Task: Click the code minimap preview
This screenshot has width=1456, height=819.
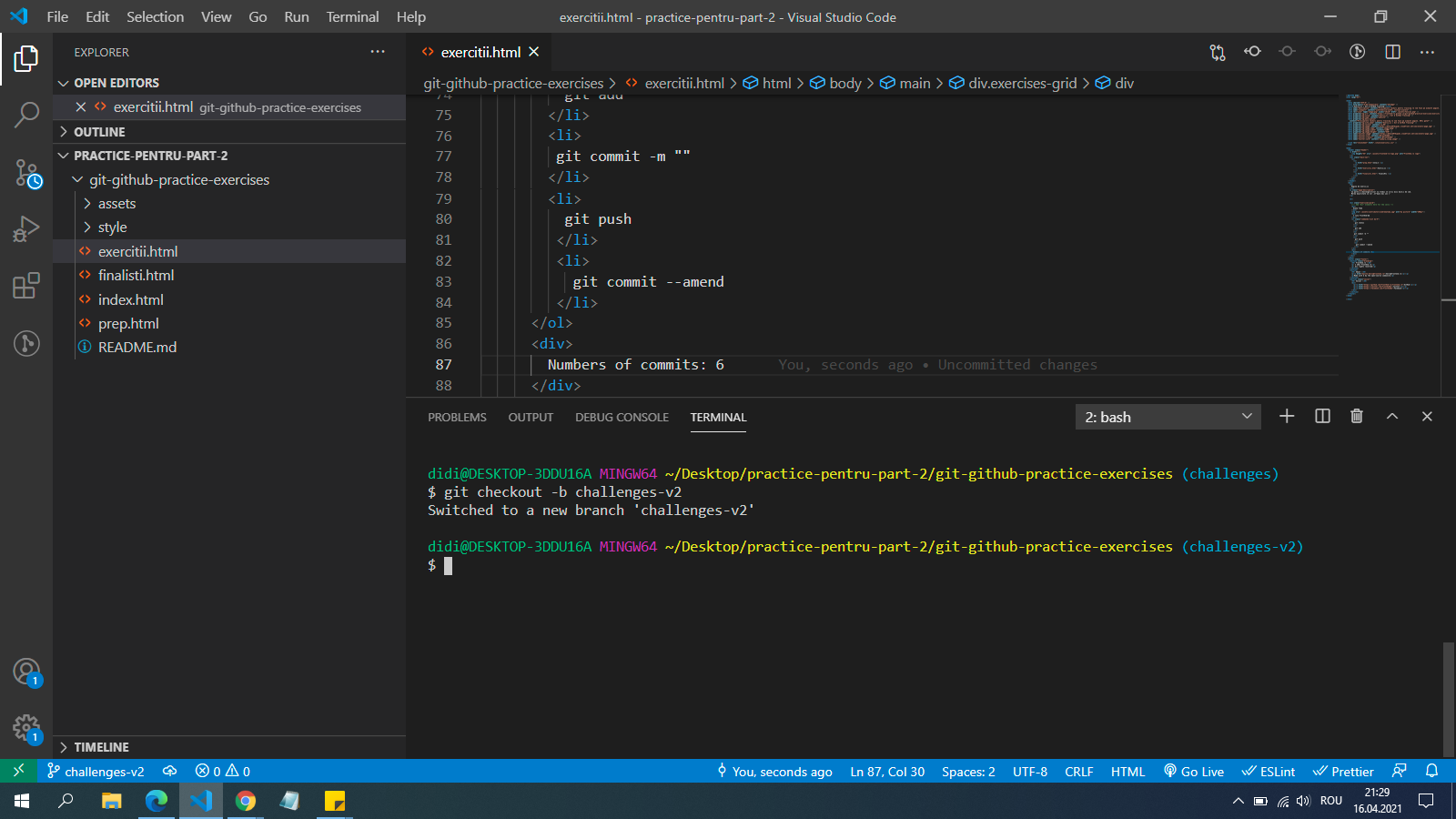Action: coord(1392,196)
